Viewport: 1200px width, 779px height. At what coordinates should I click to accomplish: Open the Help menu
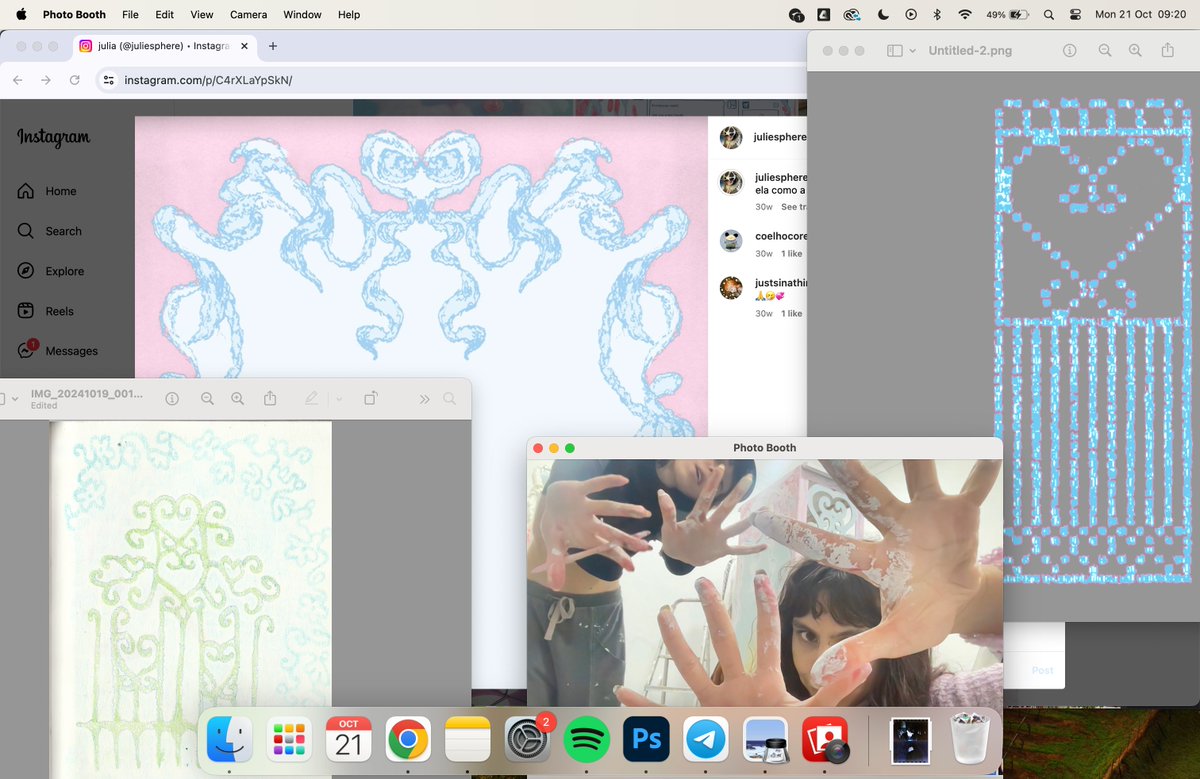[349, 15]
